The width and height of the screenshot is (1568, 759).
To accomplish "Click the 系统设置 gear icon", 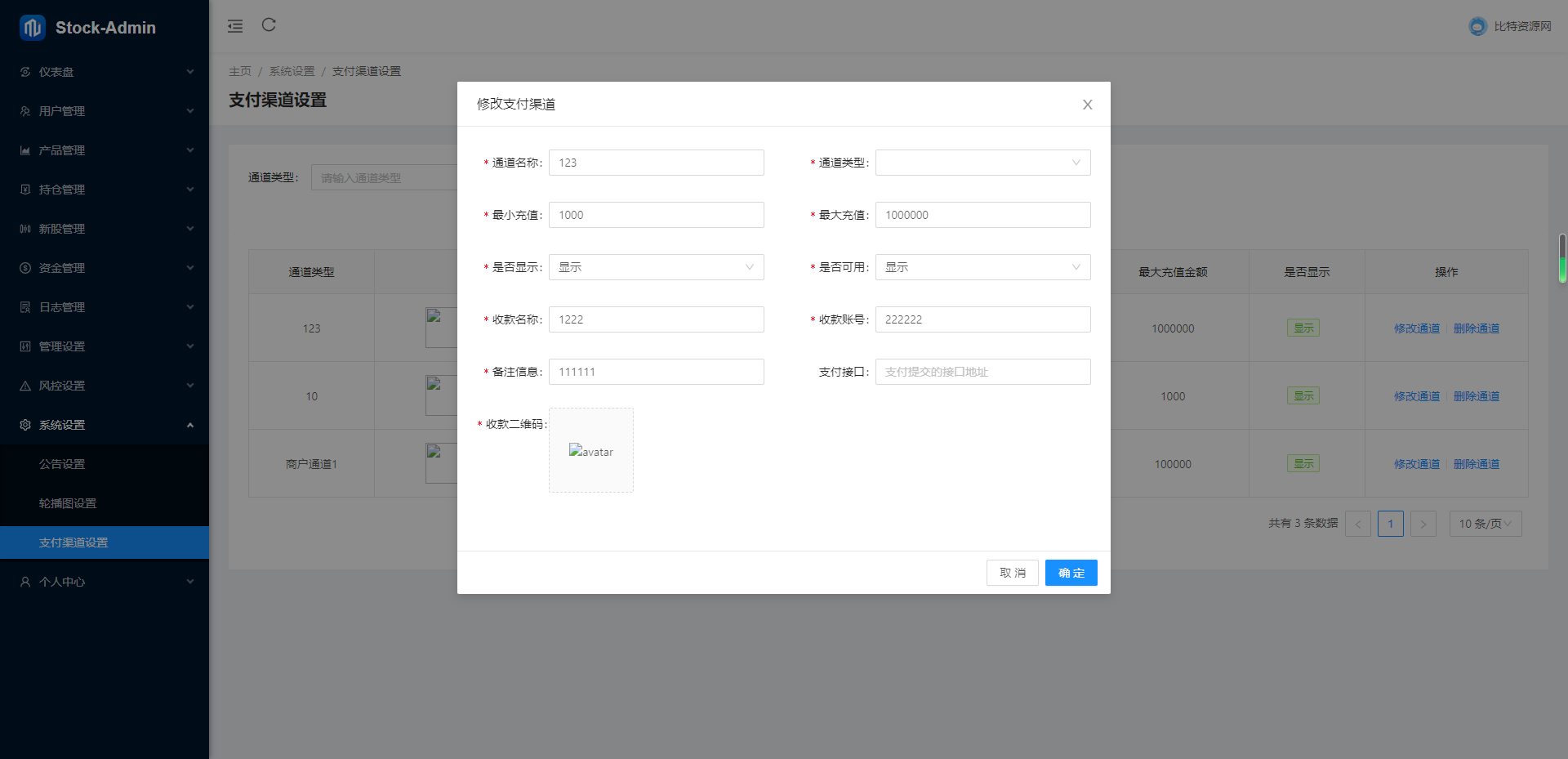I will 24,424.
